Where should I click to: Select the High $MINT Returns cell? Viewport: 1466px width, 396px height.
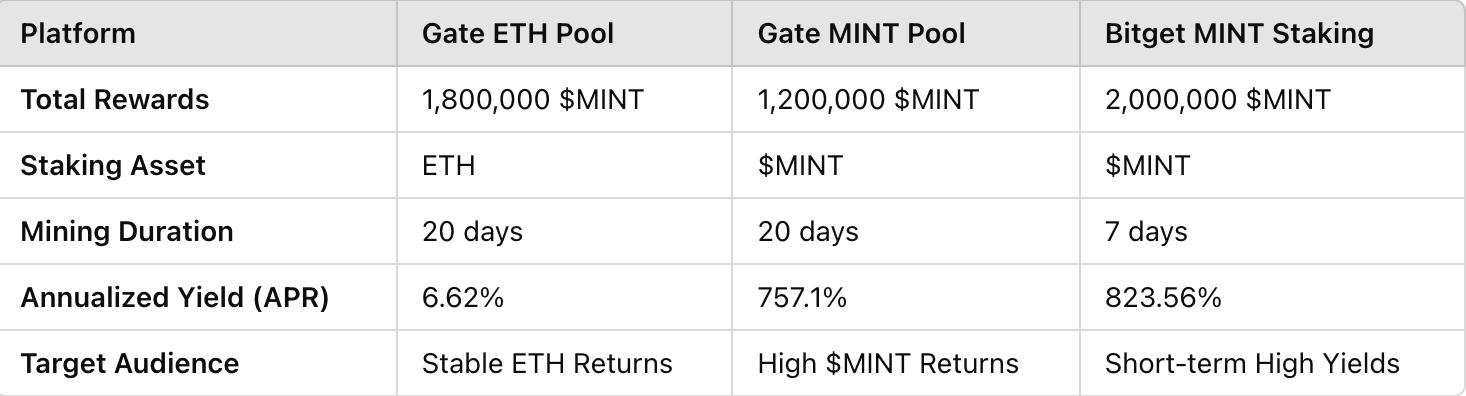coord(906,362)
